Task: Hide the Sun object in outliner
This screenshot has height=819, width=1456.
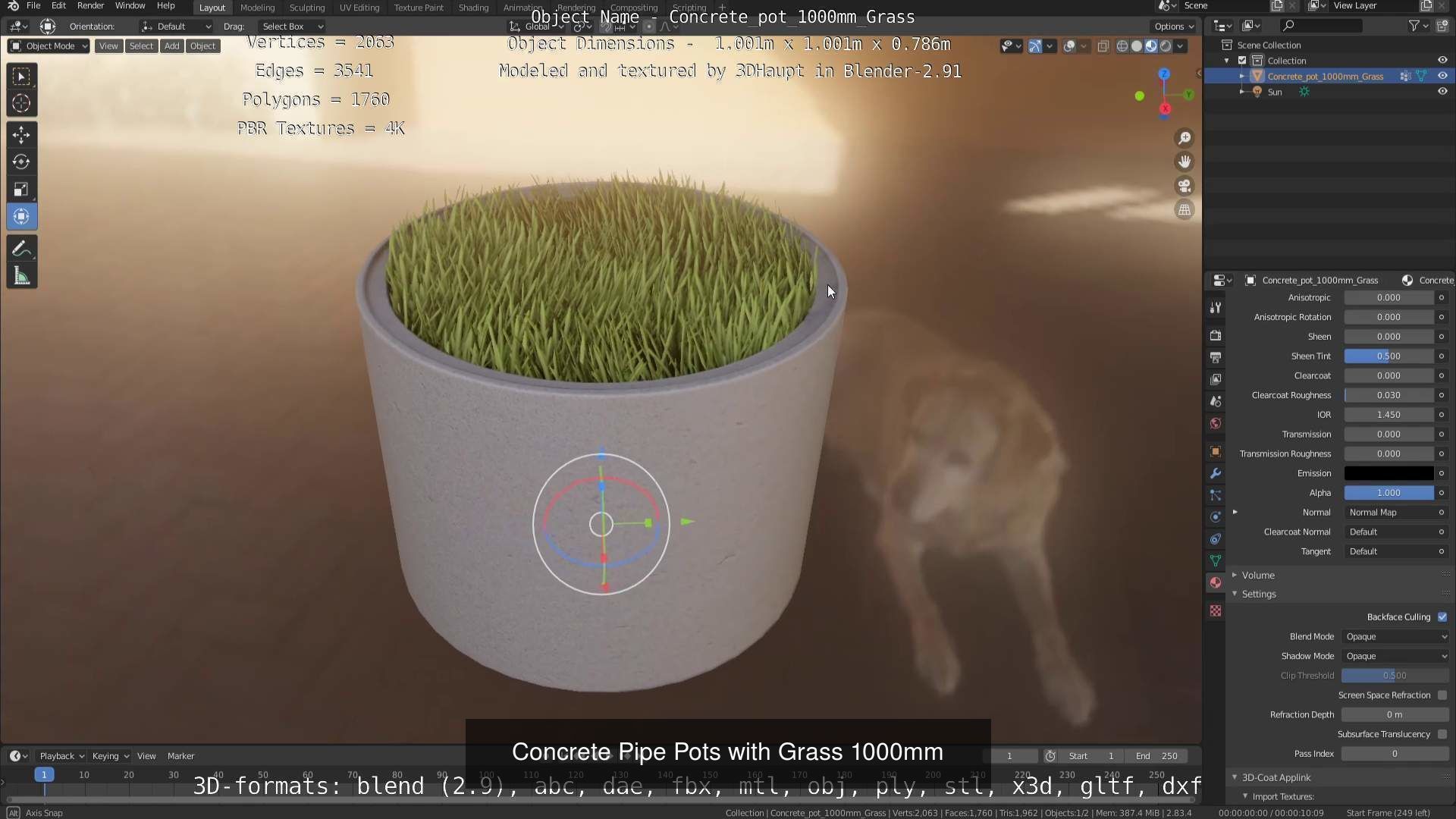Action: pos(1442,92)
